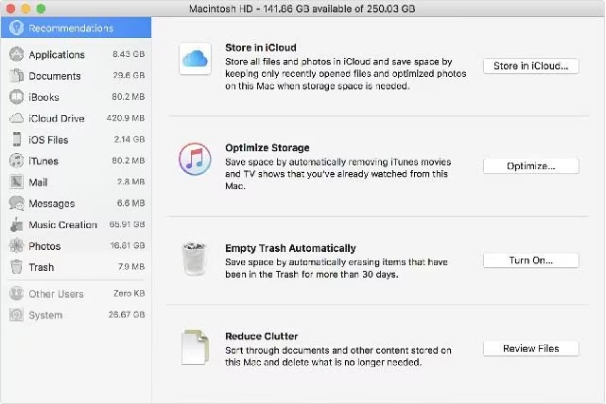
Task: Click the Empty Trash Automatically heading
Action: tap(290, 248)
